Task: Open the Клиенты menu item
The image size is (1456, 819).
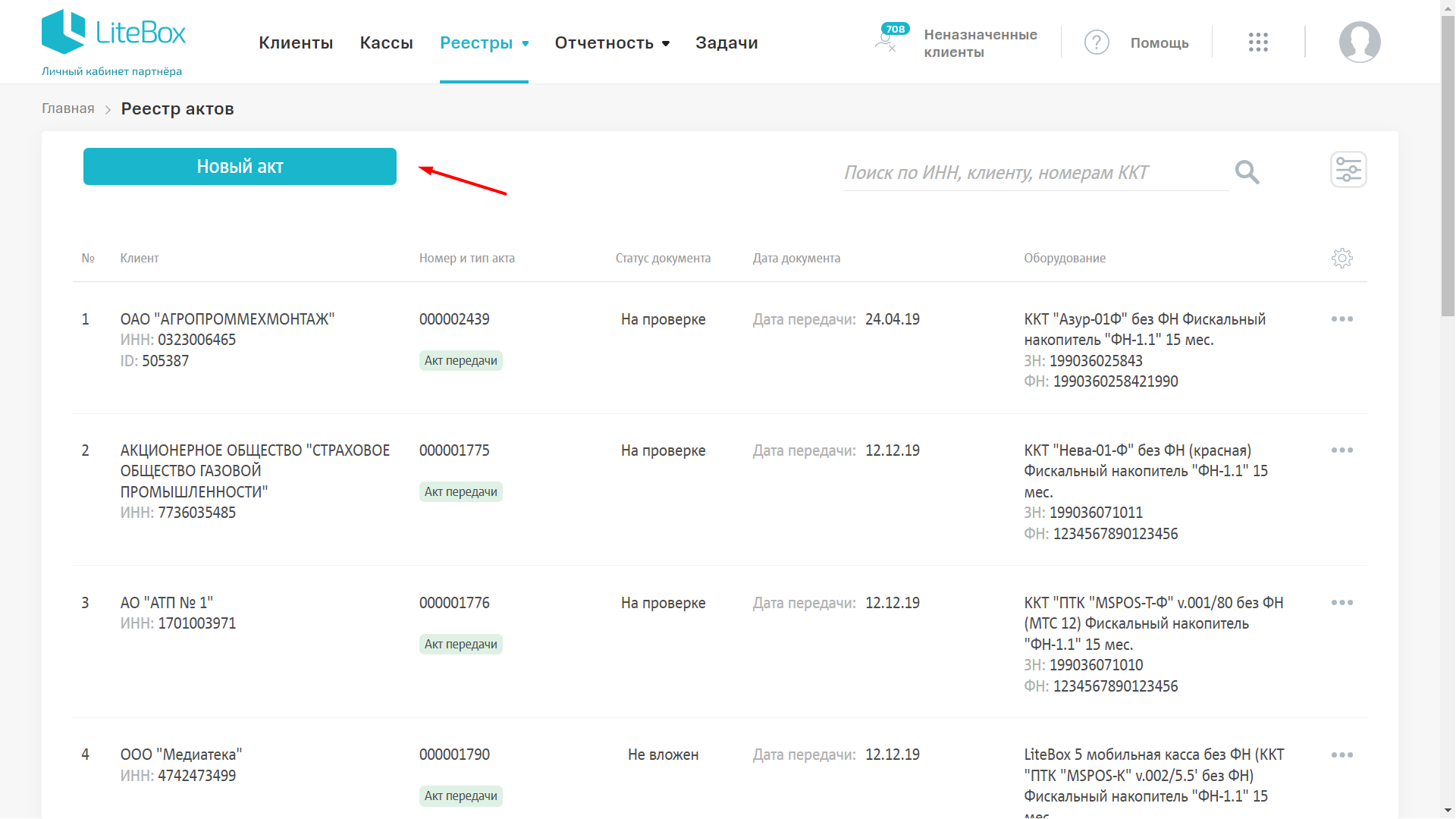Action: coord(296,43)
